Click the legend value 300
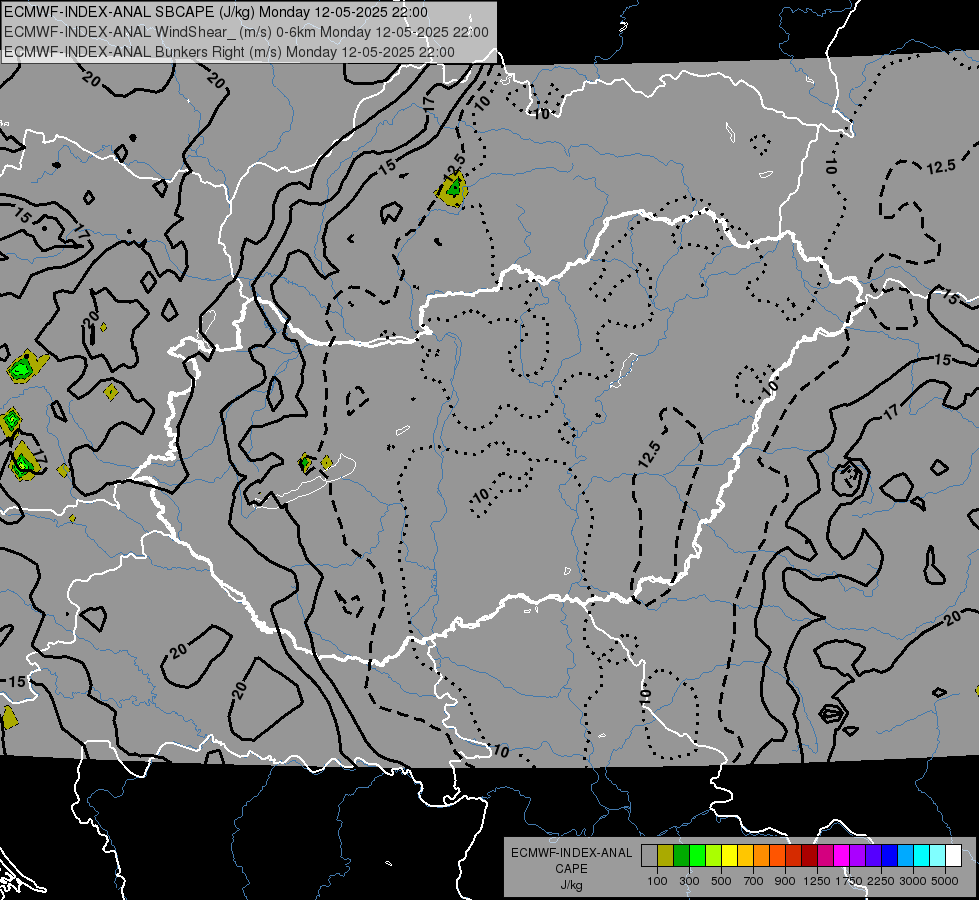 click(689, 881)
